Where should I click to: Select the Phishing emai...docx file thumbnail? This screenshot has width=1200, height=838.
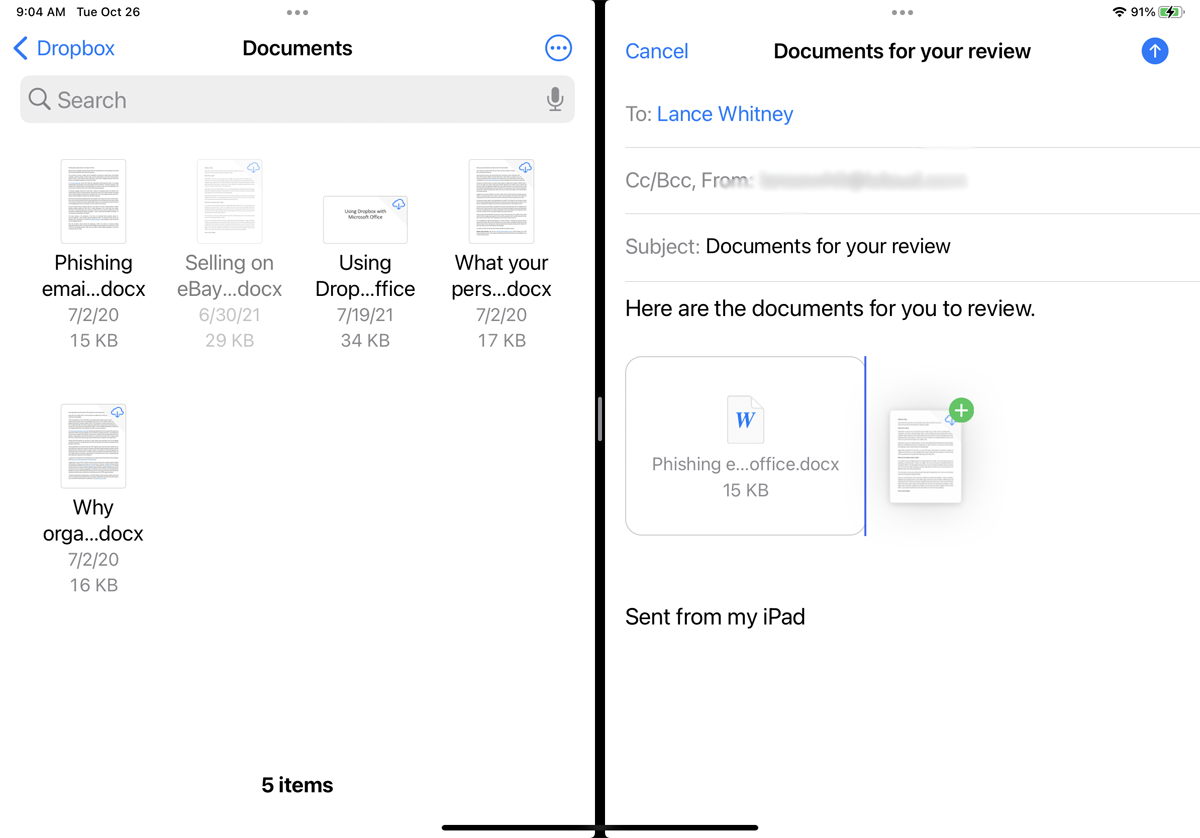(93, 201)
